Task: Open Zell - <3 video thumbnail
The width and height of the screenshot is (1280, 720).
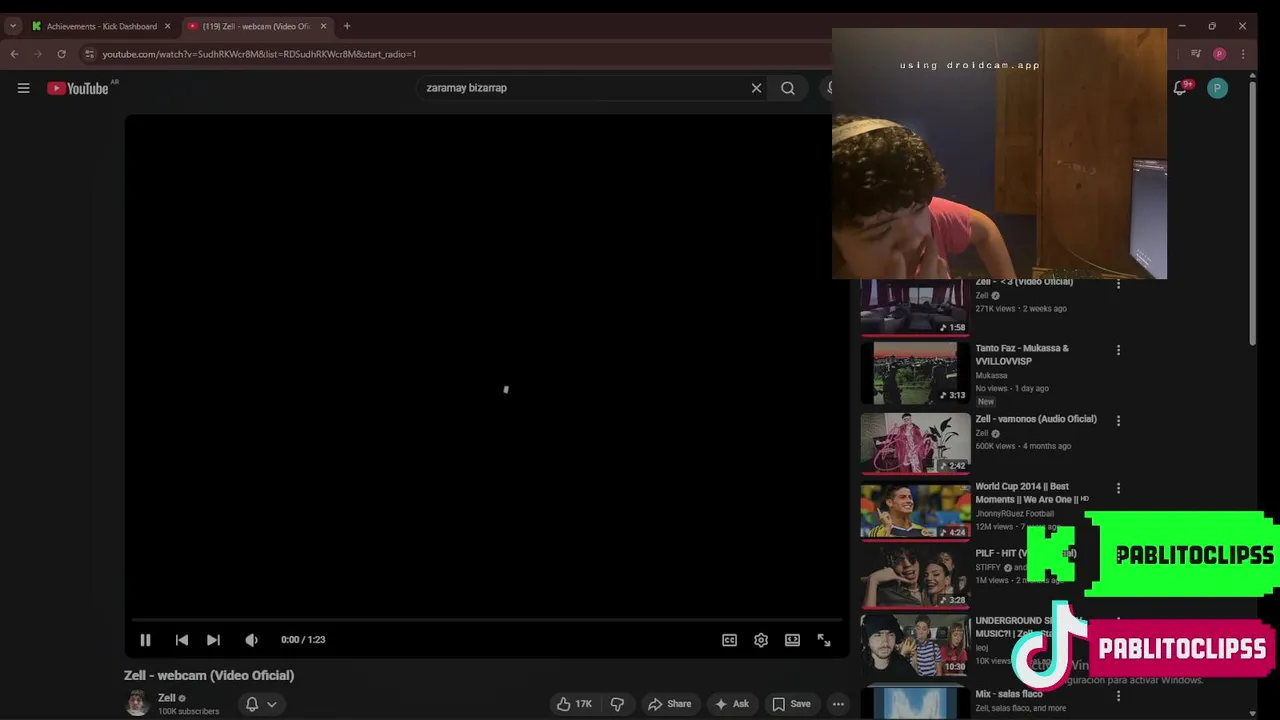Action: 915,307
